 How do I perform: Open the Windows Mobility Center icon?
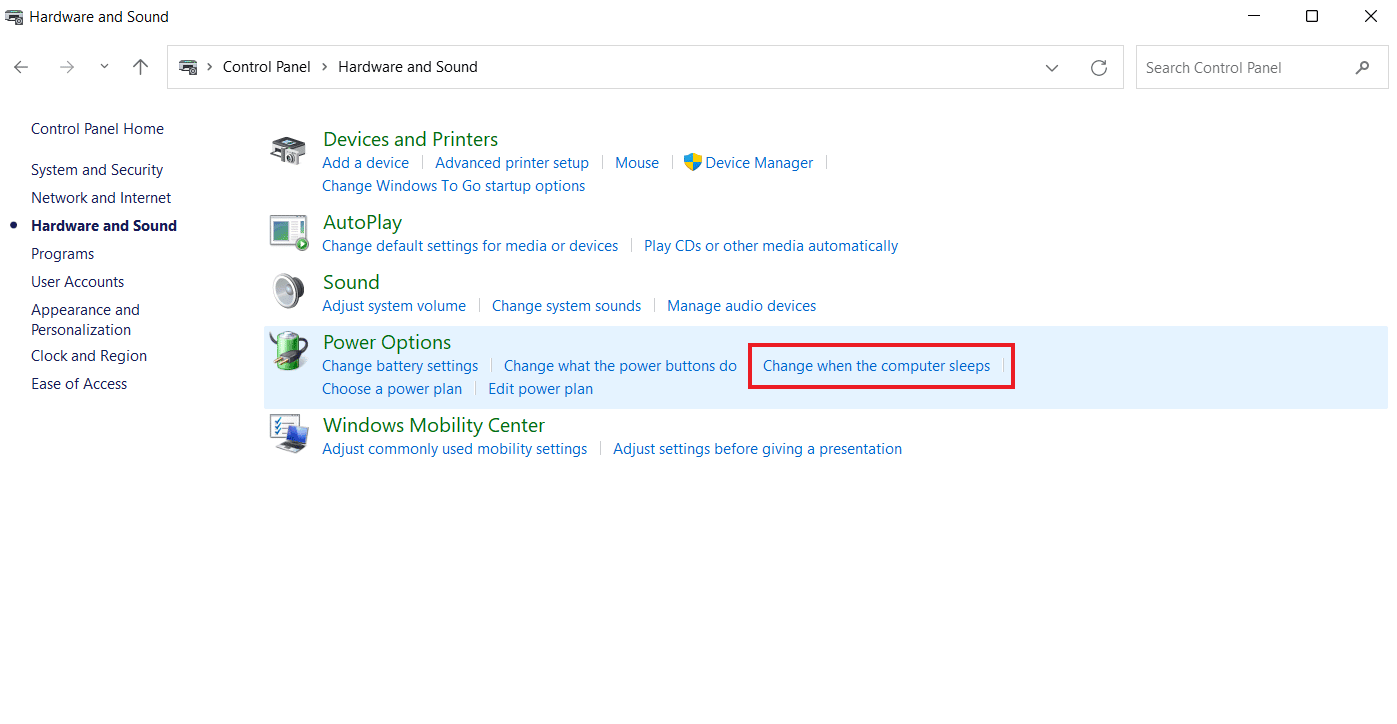tap(288, 435)
